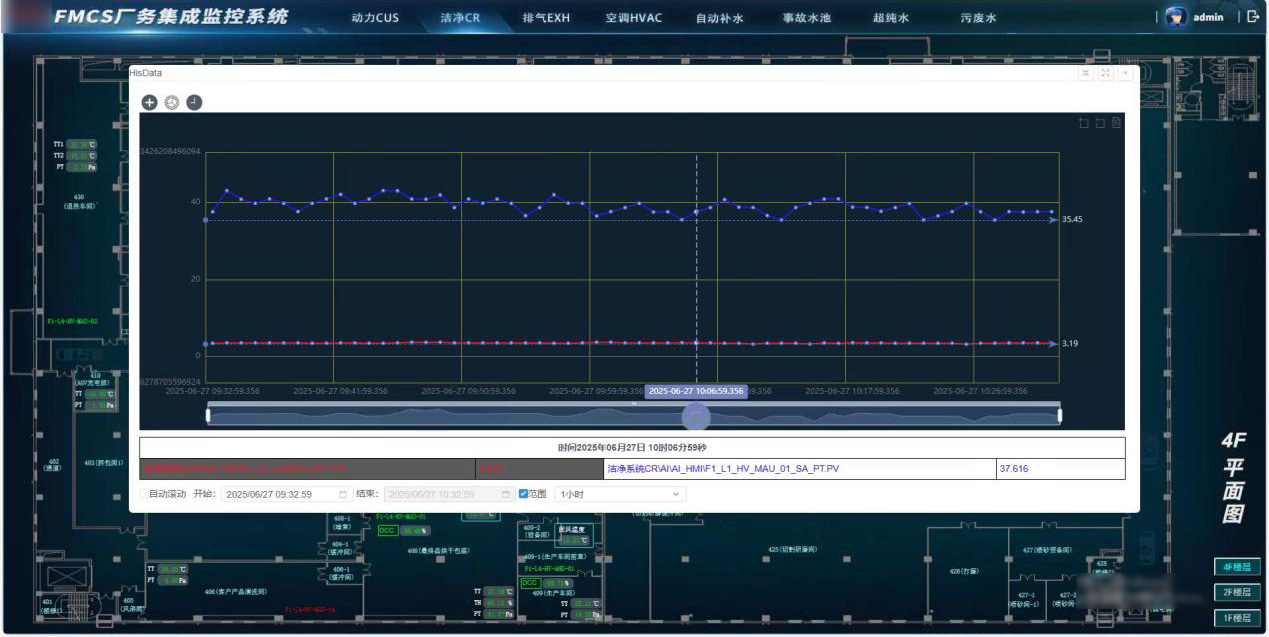Screen dimensions: 1269x637
Task: Open the gear settings icon in HisData
Action: click(x=171, y=102)
